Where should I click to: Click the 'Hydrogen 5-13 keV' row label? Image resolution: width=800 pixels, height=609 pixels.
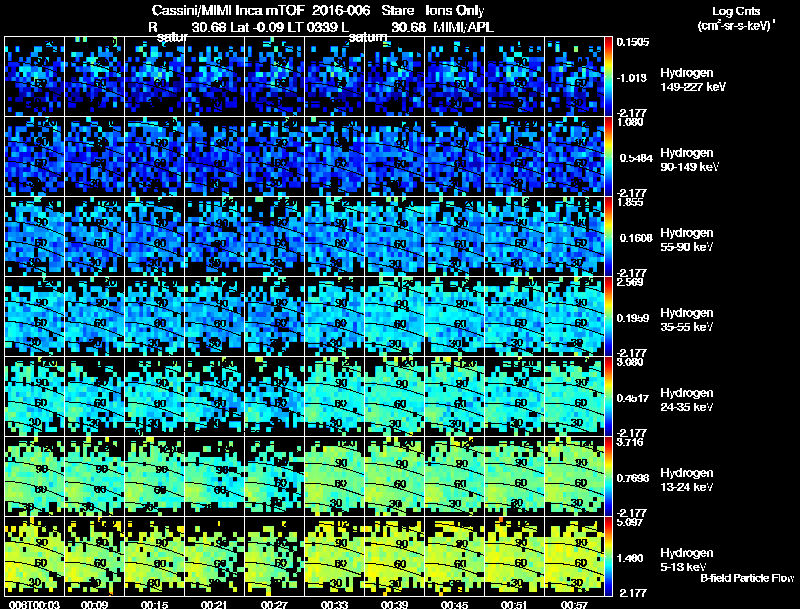coord(687,560)
